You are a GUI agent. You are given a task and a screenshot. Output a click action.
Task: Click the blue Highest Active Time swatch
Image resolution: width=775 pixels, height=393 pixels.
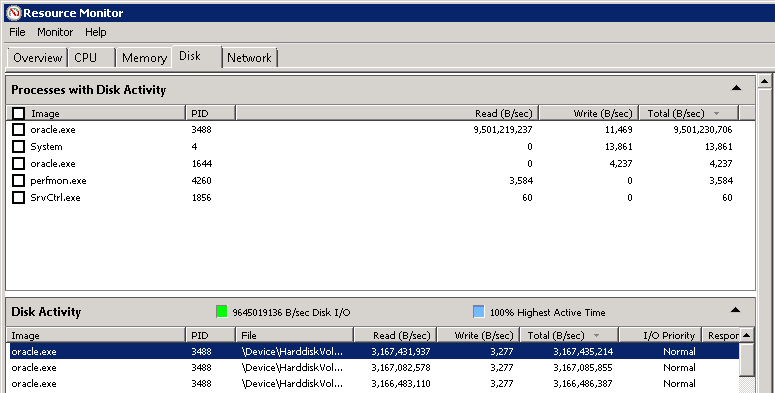tap(478, 311)
